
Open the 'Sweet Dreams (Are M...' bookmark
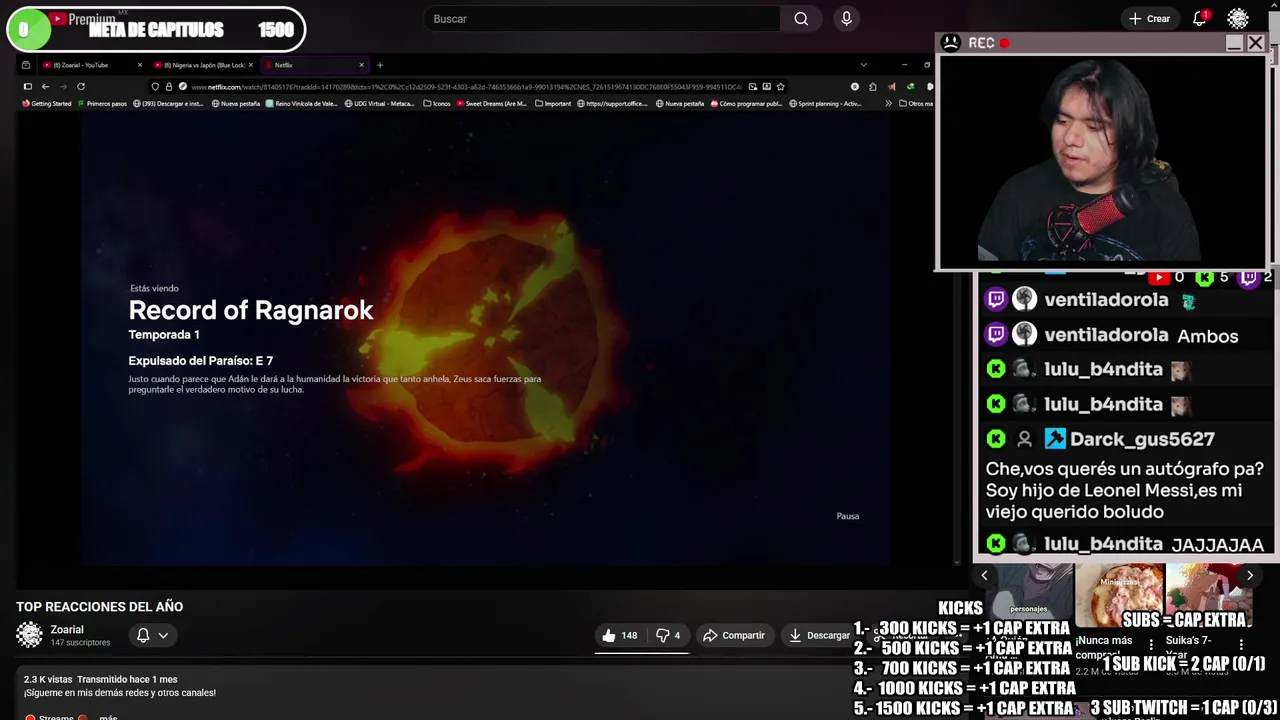(491, 103)
